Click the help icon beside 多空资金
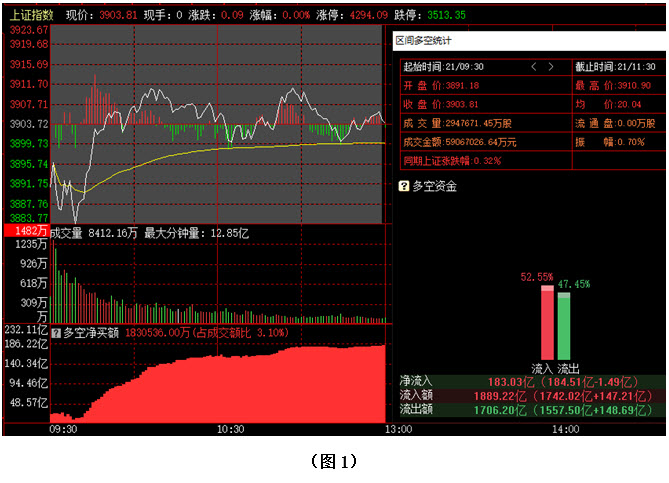This screenshot has width=669, height=483. pos(404,186)
